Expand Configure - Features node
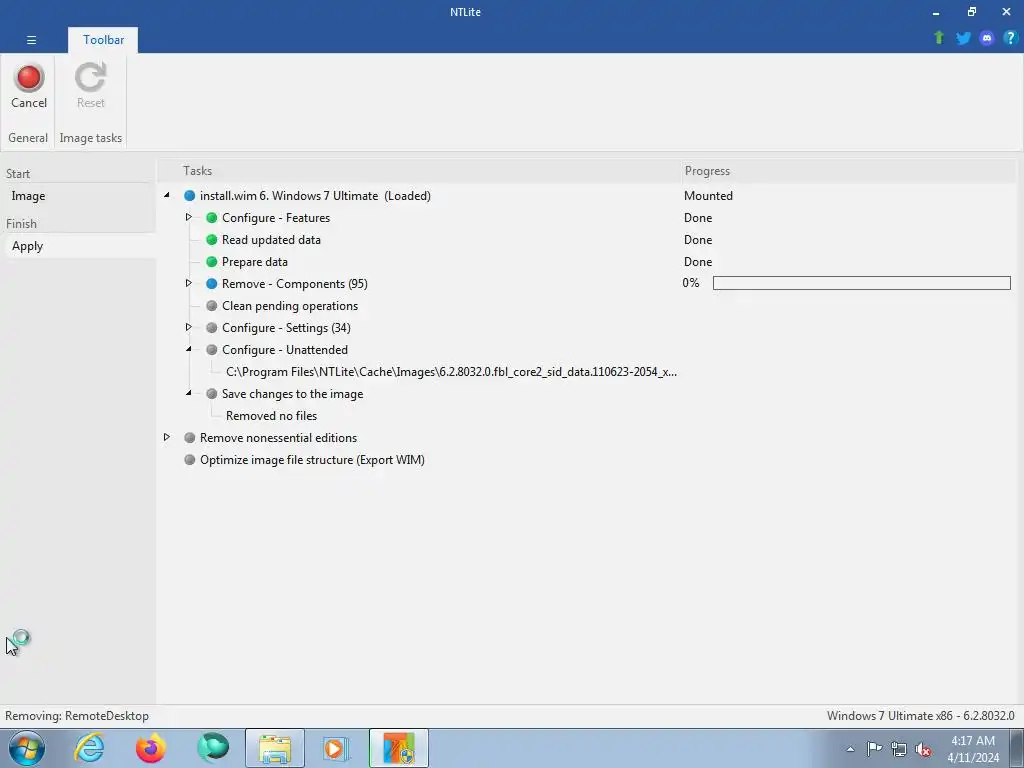Viewport: 1024px width, 768px height. pyautogui.click(x=189, y=217)
